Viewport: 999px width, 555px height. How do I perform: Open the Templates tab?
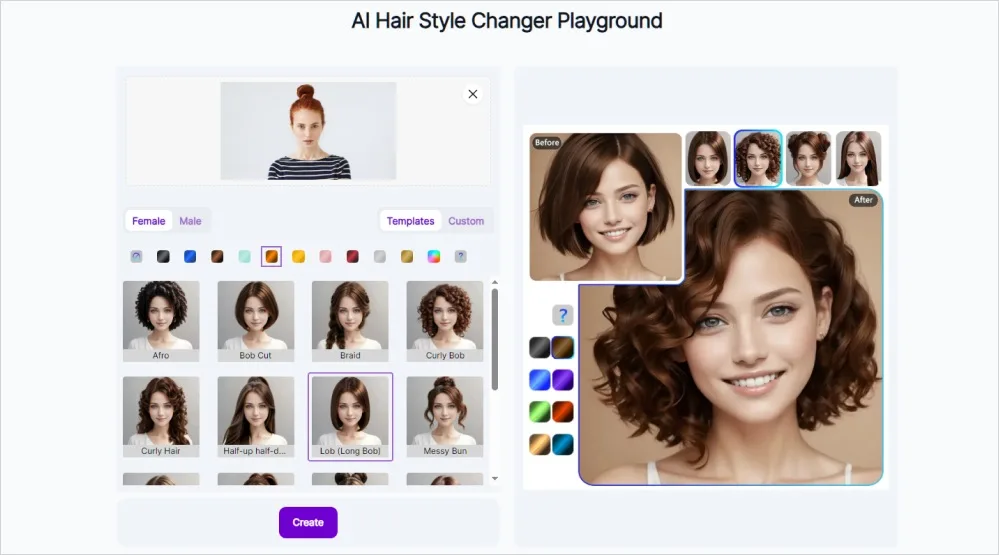(x=410, y=221)
